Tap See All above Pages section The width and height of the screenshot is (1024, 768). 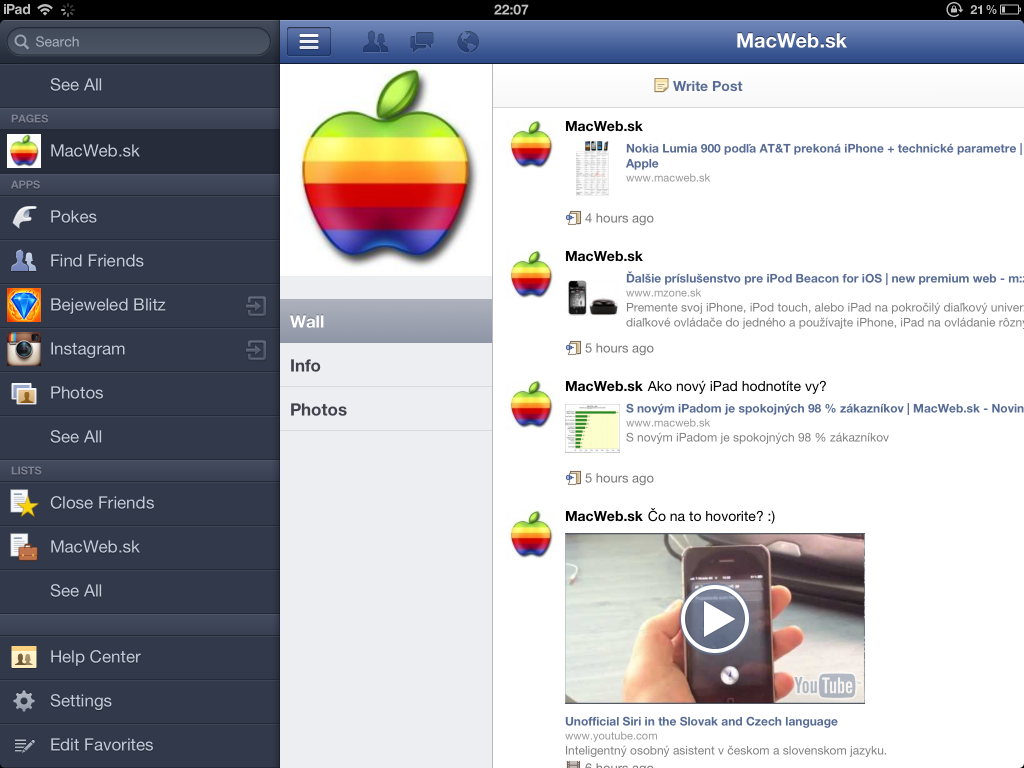140,85
